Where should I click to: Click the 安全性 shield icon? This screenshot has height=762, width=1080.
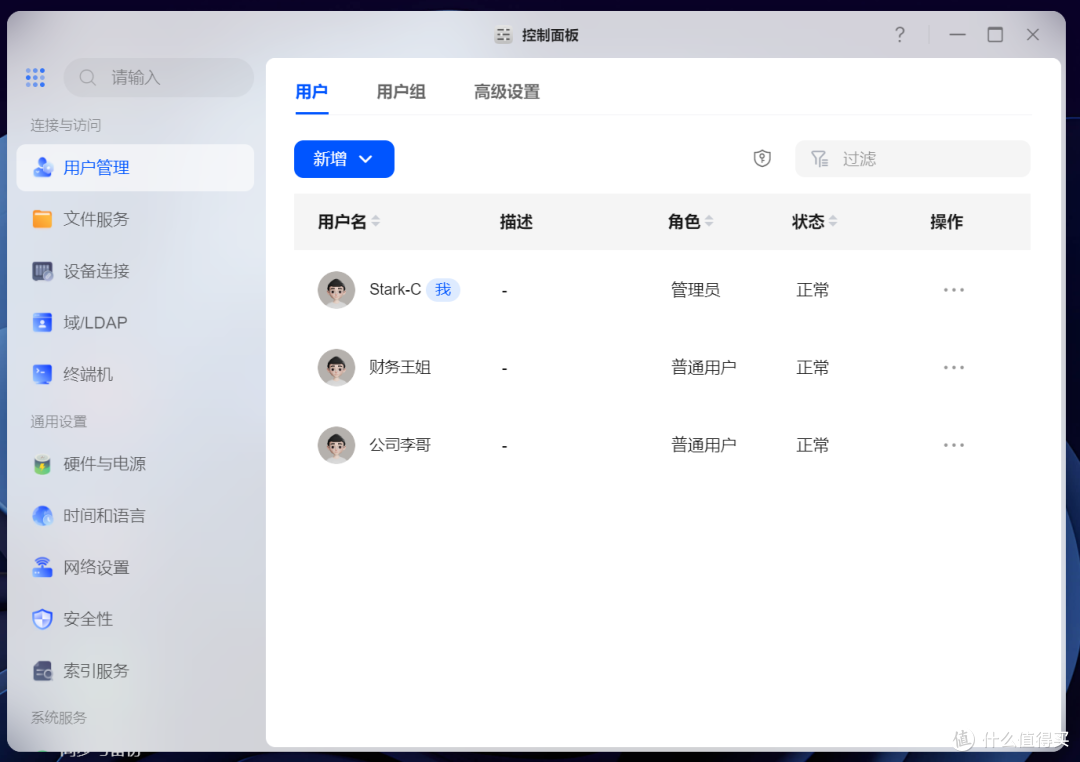[x=43, y=619]
